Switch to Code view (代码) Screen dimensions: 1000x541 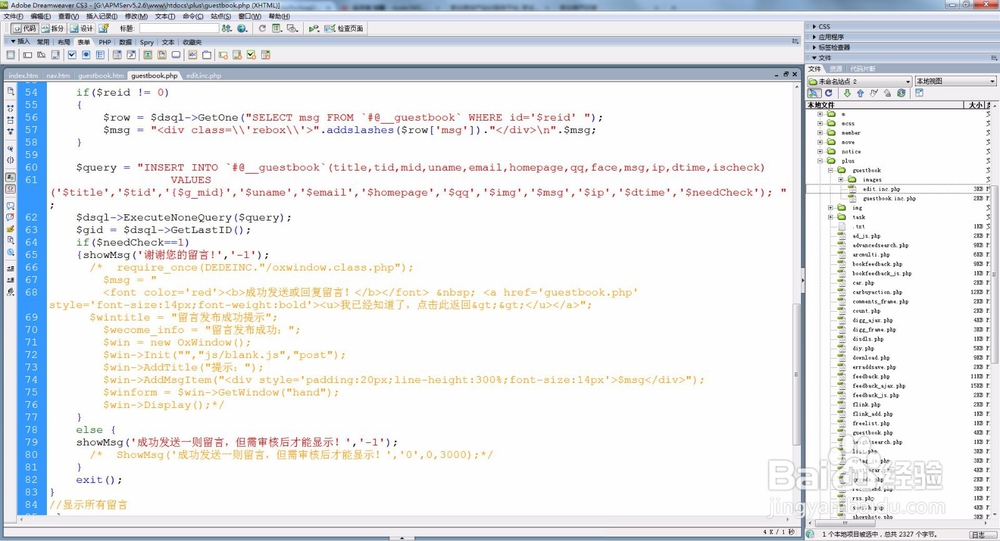pos(25,29)
